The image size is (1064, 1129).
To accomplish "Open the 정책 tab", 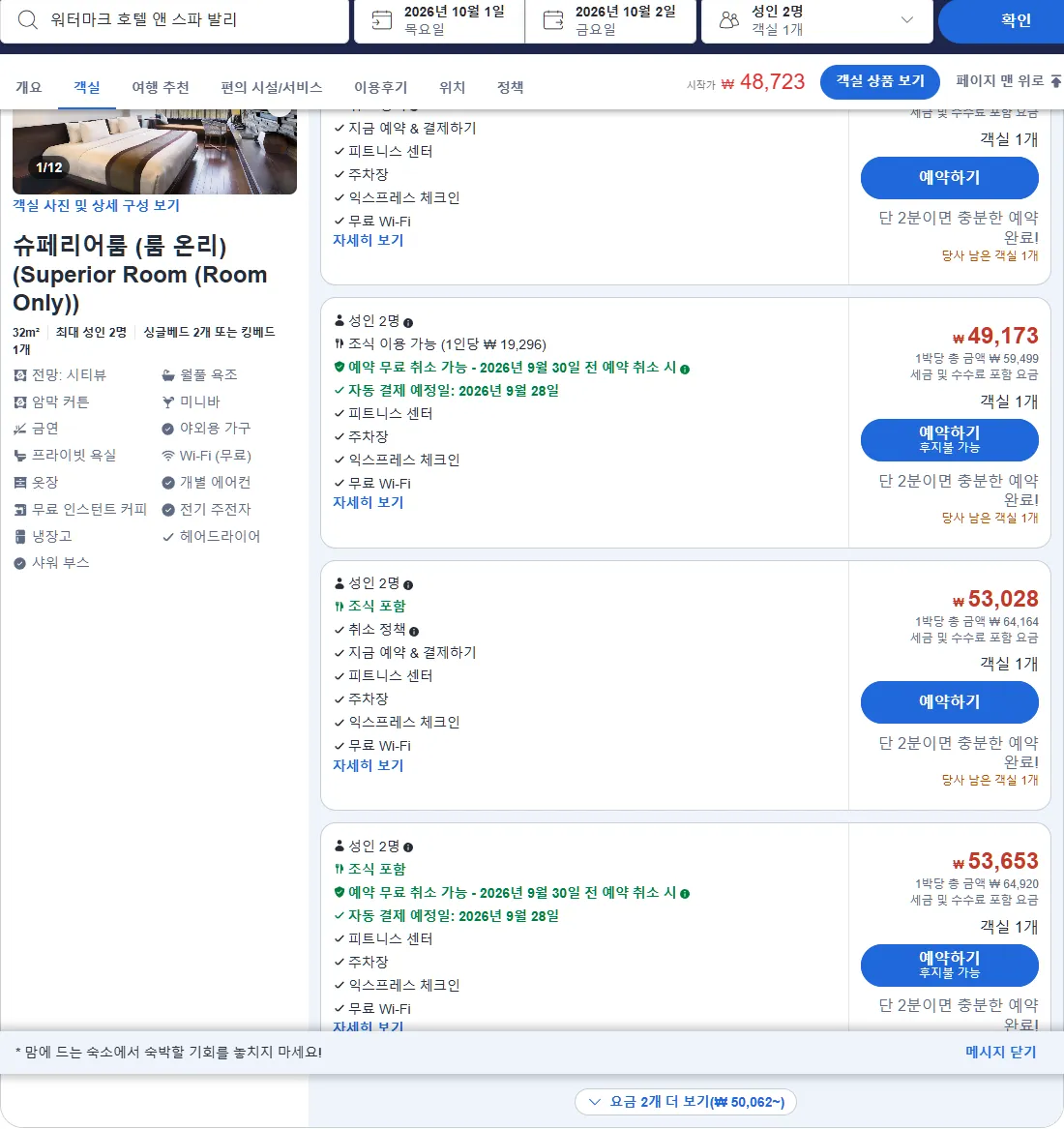I will 510,87.
